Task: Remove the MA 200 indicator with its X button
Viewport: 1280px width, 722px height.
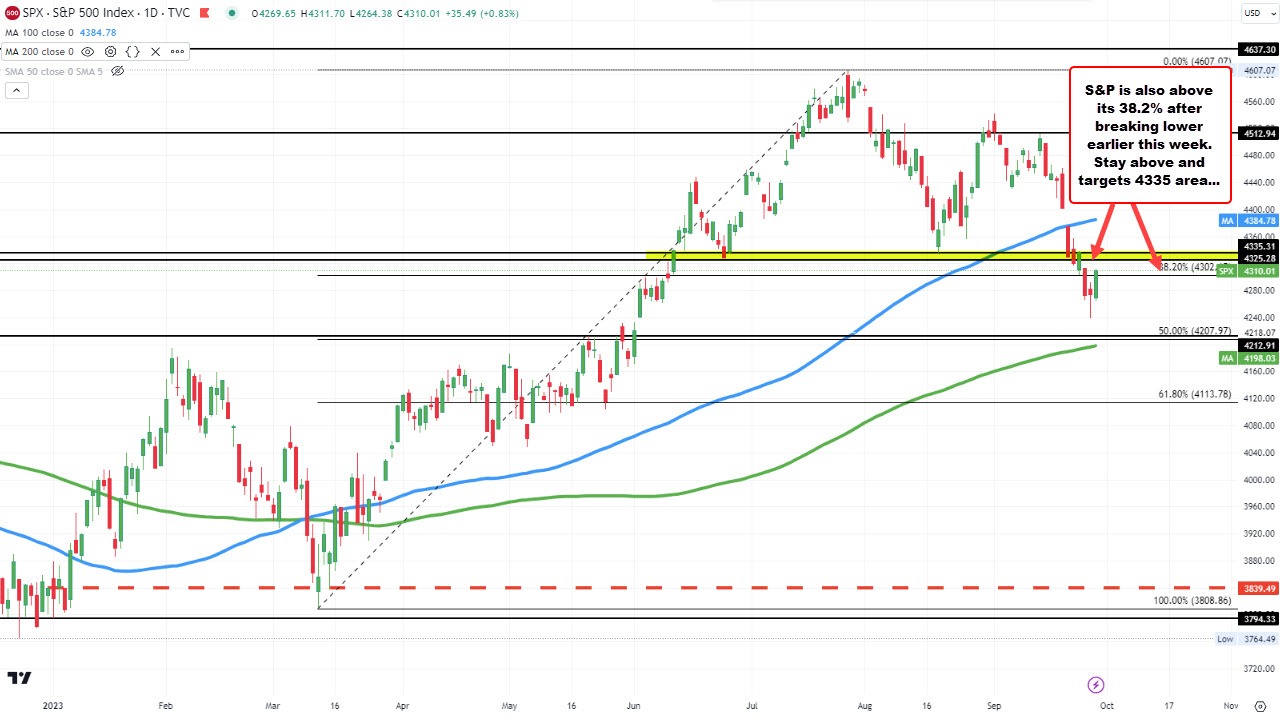Action: point(155,51)
